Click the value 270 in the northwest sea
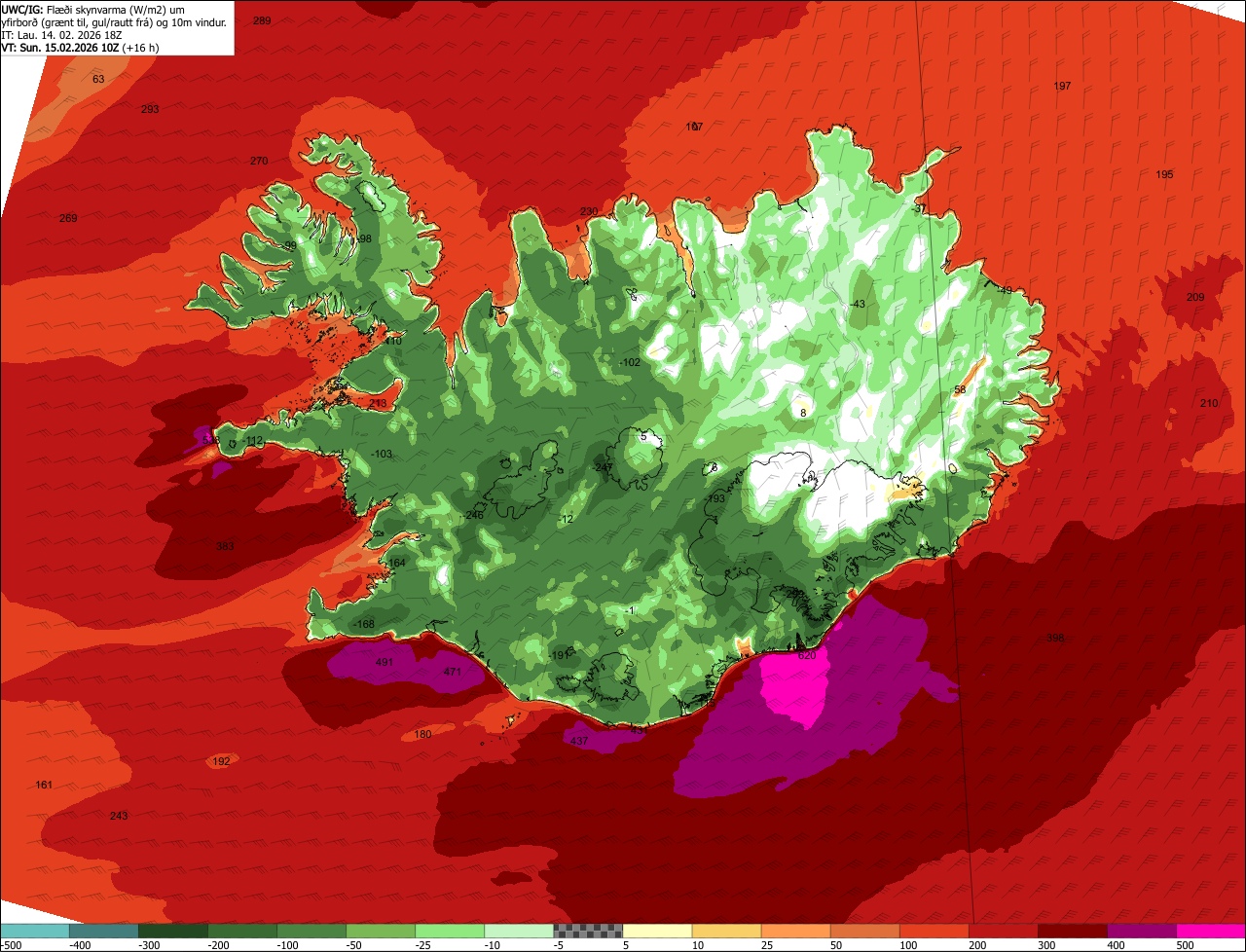 pyautogui.click(x=258, y=161)
